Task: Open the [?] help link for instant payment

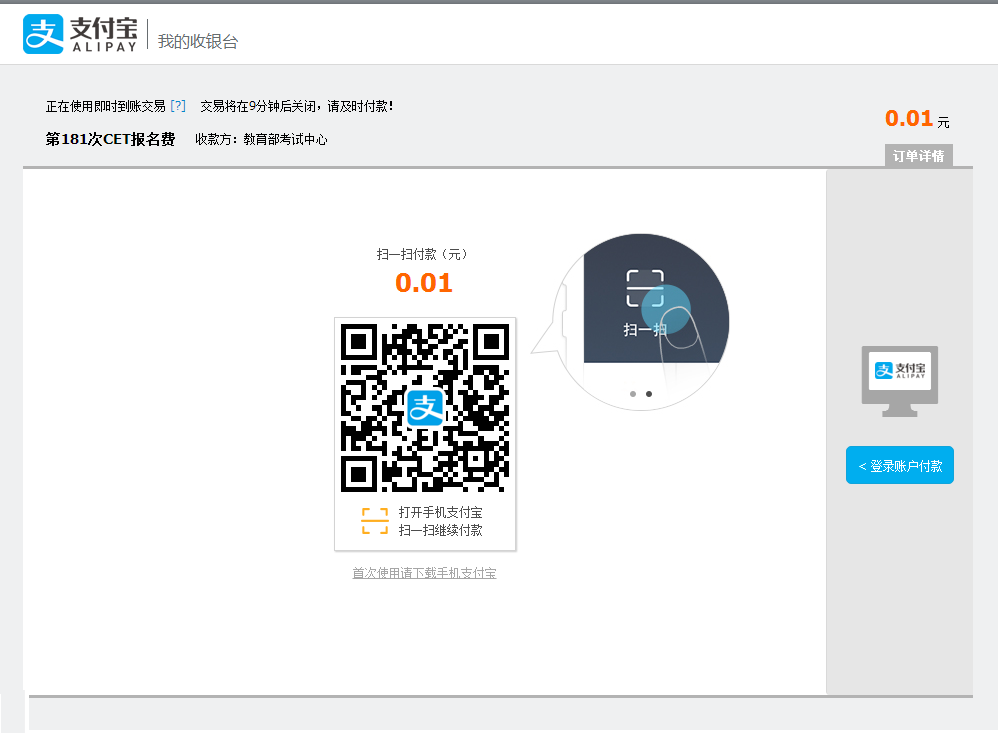Action: [x=178, y=106]
